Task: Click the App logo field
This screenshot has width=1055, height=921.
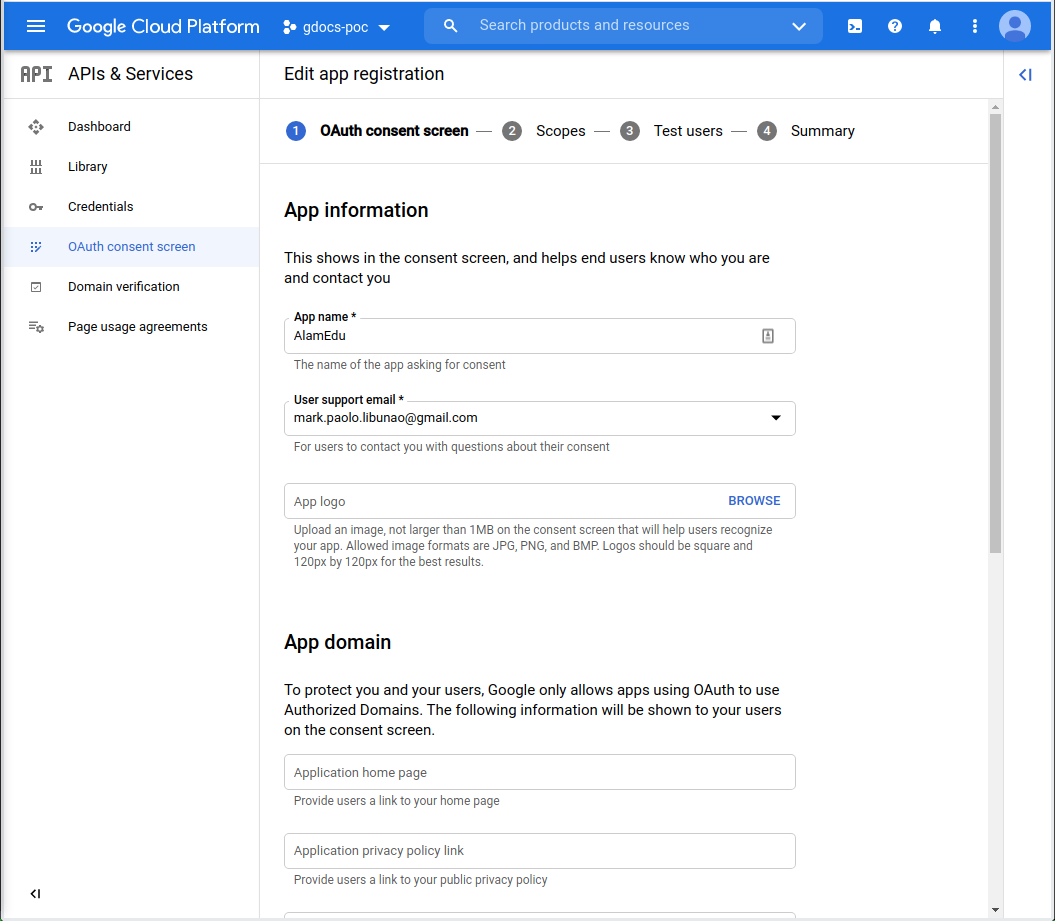Action: point(540,501)
